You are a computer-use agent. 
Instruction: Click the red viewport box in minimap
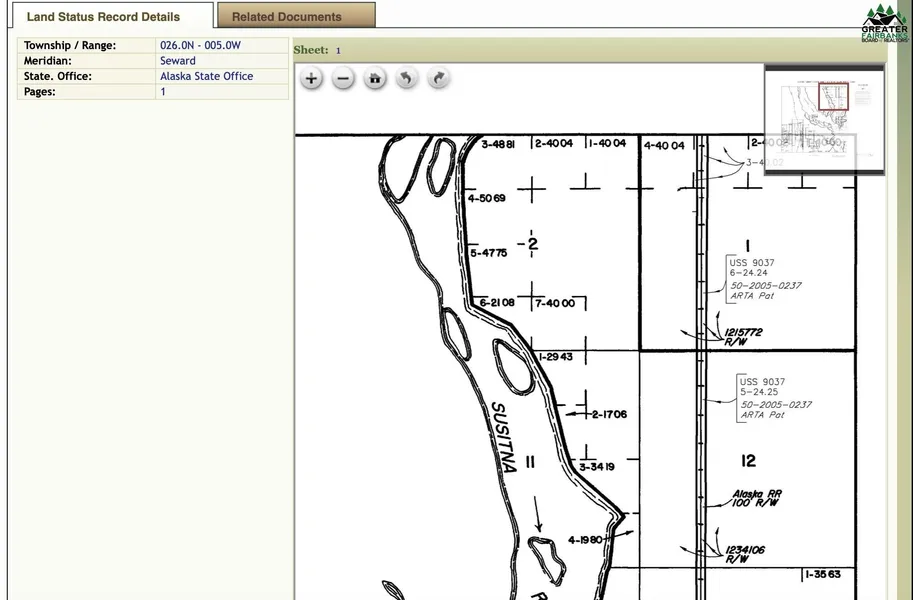(833, 96)
